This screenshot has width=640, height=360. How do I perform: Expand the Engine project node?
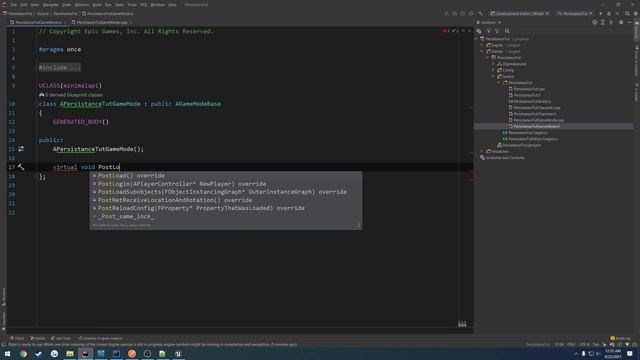pos(482,45)
